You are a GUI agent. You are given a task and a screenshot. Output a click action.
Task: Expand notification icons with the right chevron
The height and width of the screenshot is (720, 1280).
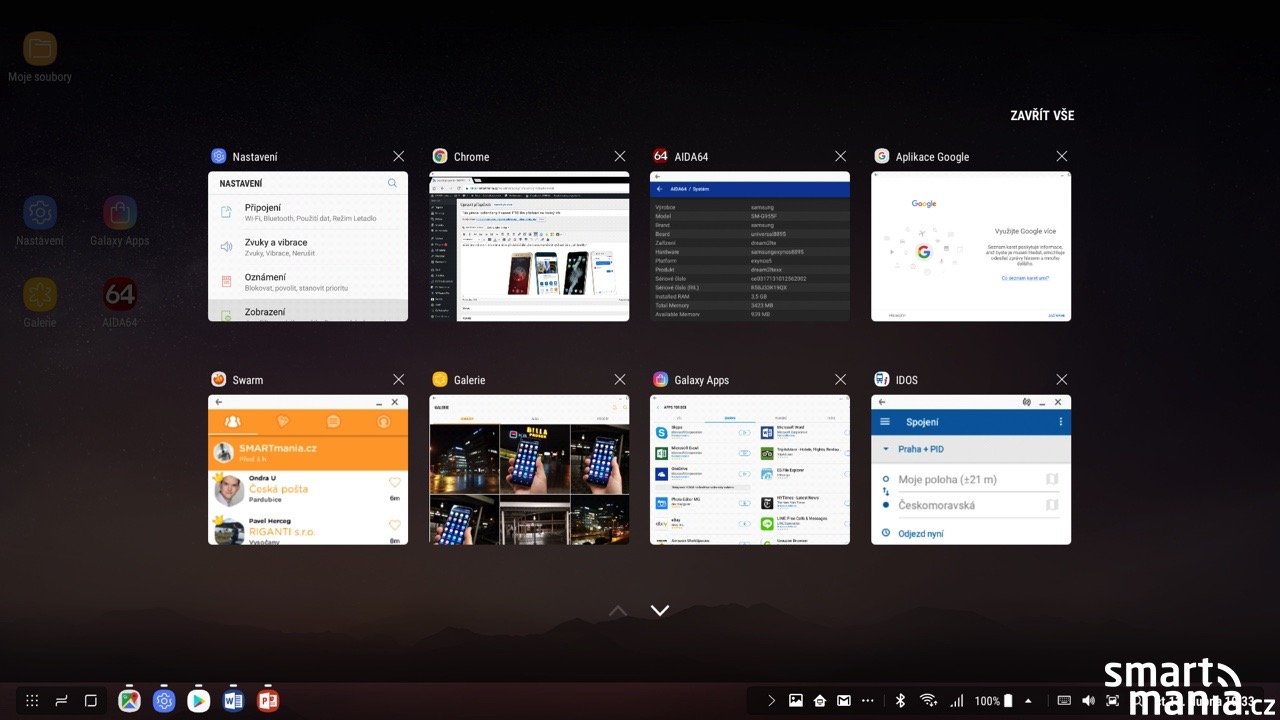[x=771, y=701]
